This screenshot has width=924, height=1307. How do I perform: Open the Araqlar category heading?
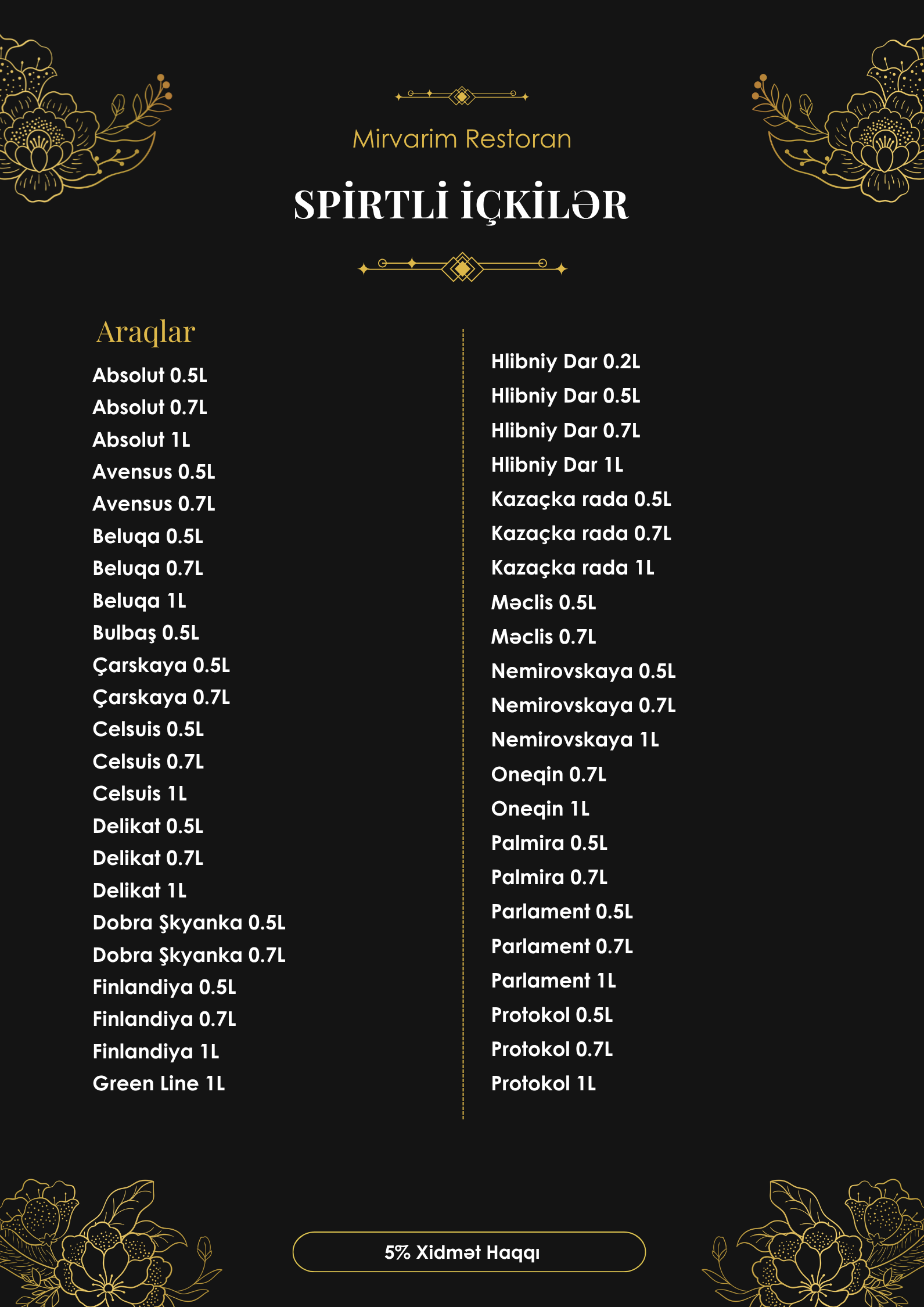[145, 332]
